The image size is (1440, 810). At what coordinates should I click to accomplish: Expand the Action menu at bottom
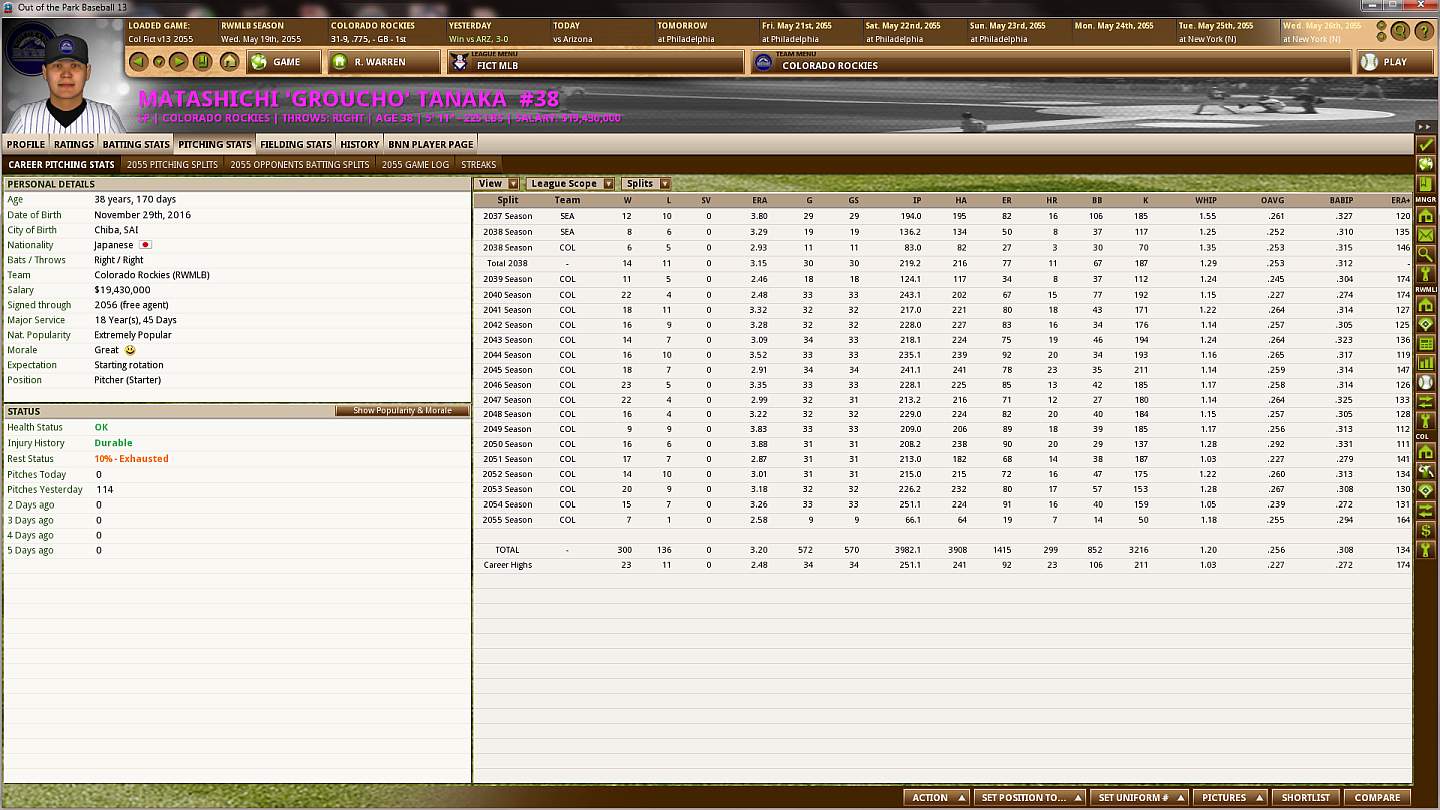coord(937,797)
